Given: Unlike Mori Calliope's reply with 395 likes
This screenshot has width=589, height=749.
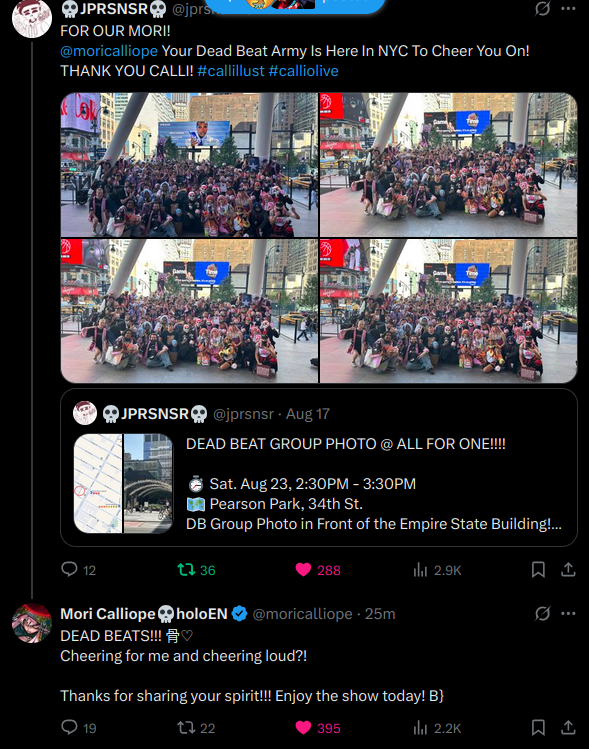Looking at the screenshot, I should [318, 728].
